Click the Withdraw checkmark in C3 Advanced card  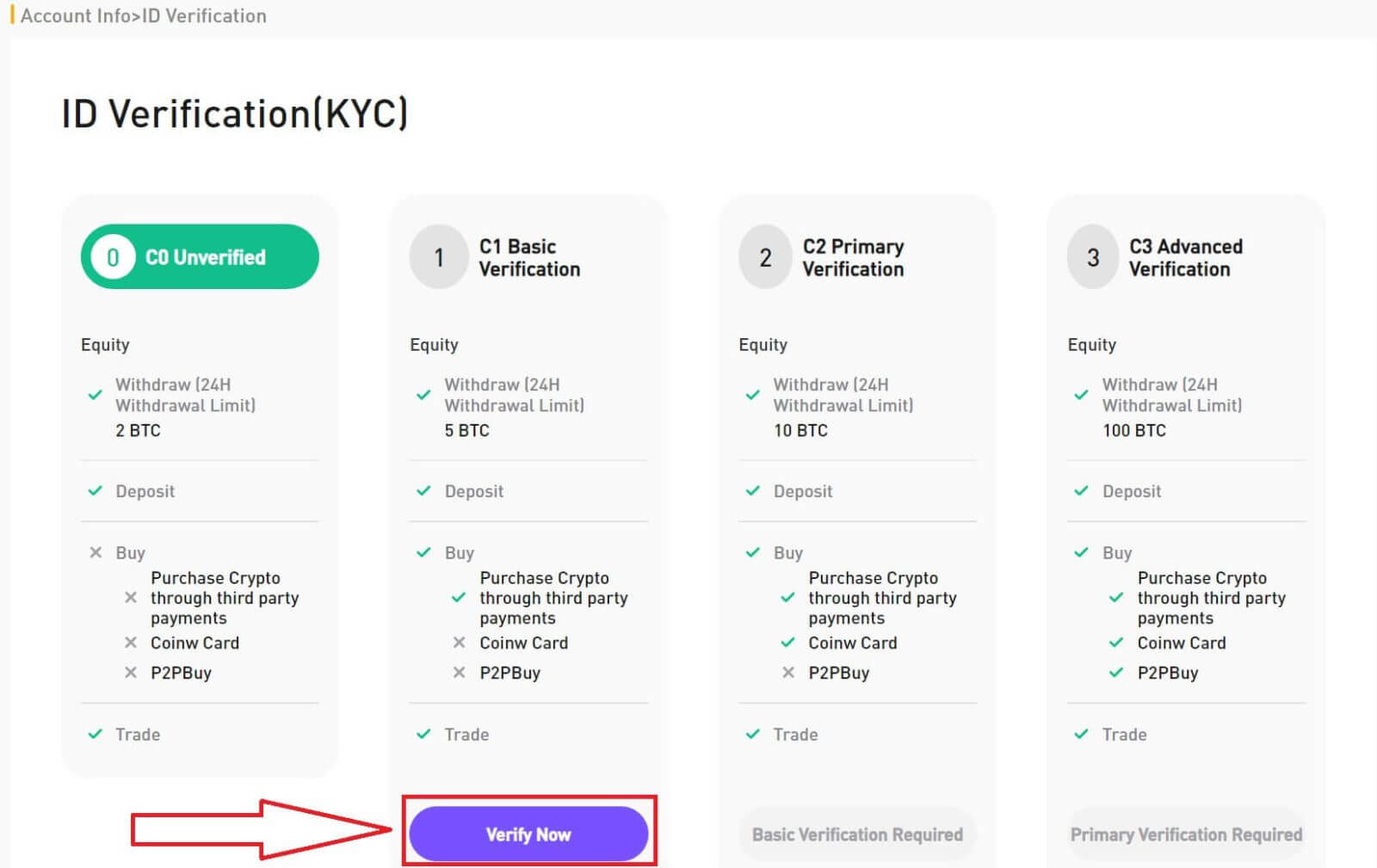coord(1082,395)
